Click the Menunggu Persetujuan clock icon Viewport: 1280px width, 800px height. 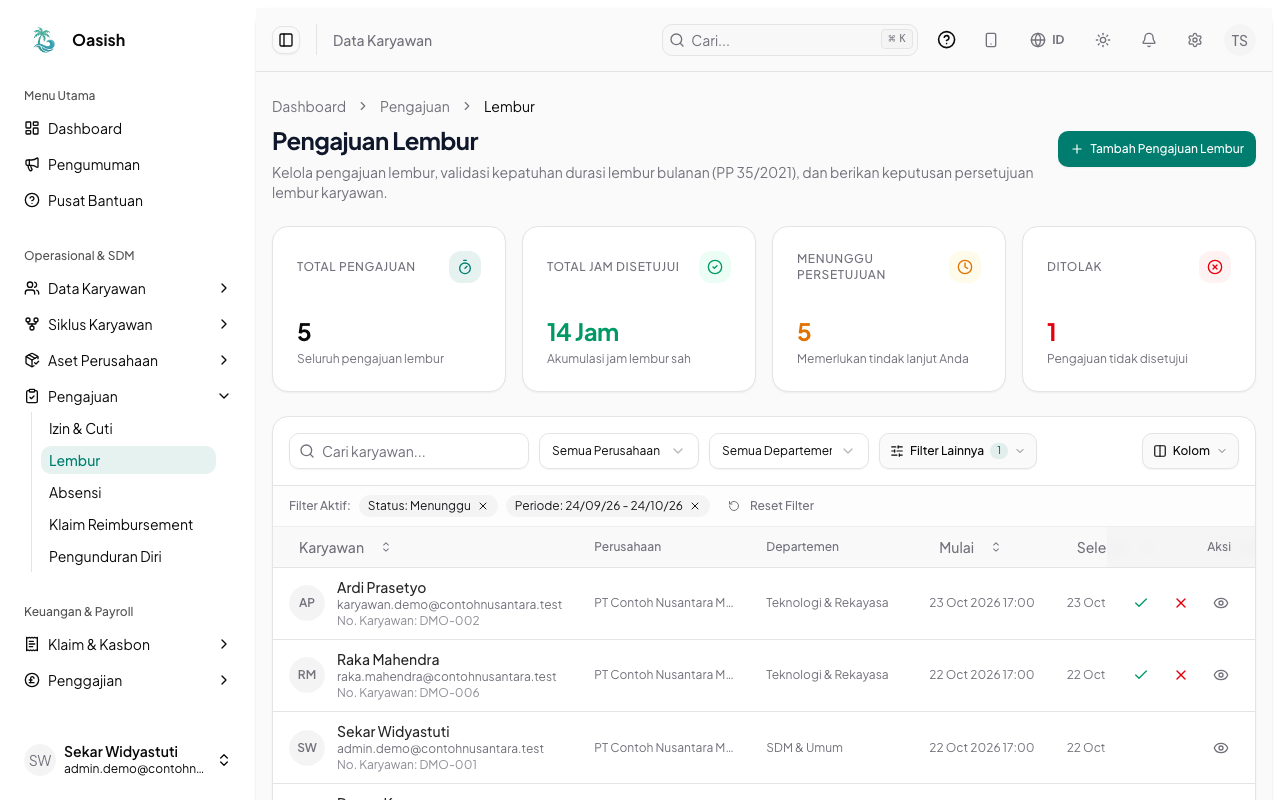pyautogui.click(x=965, y=267)
